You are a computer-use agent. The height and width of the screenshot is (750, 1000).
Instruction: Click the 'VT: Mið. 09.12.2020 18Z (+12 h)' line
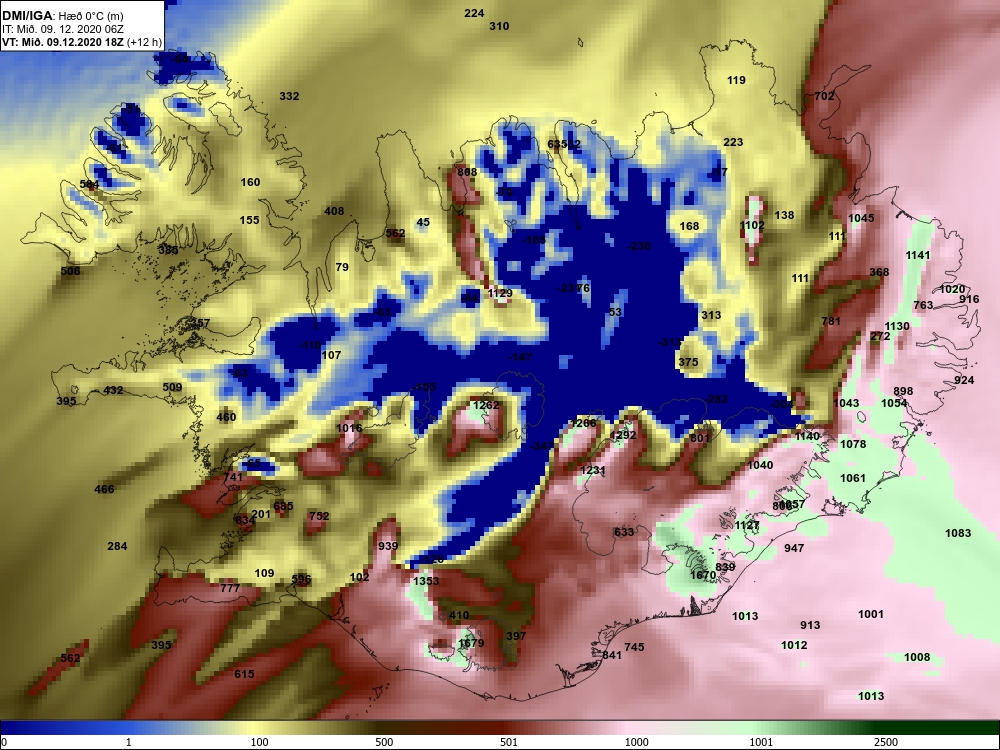click(x=82, y=42)
